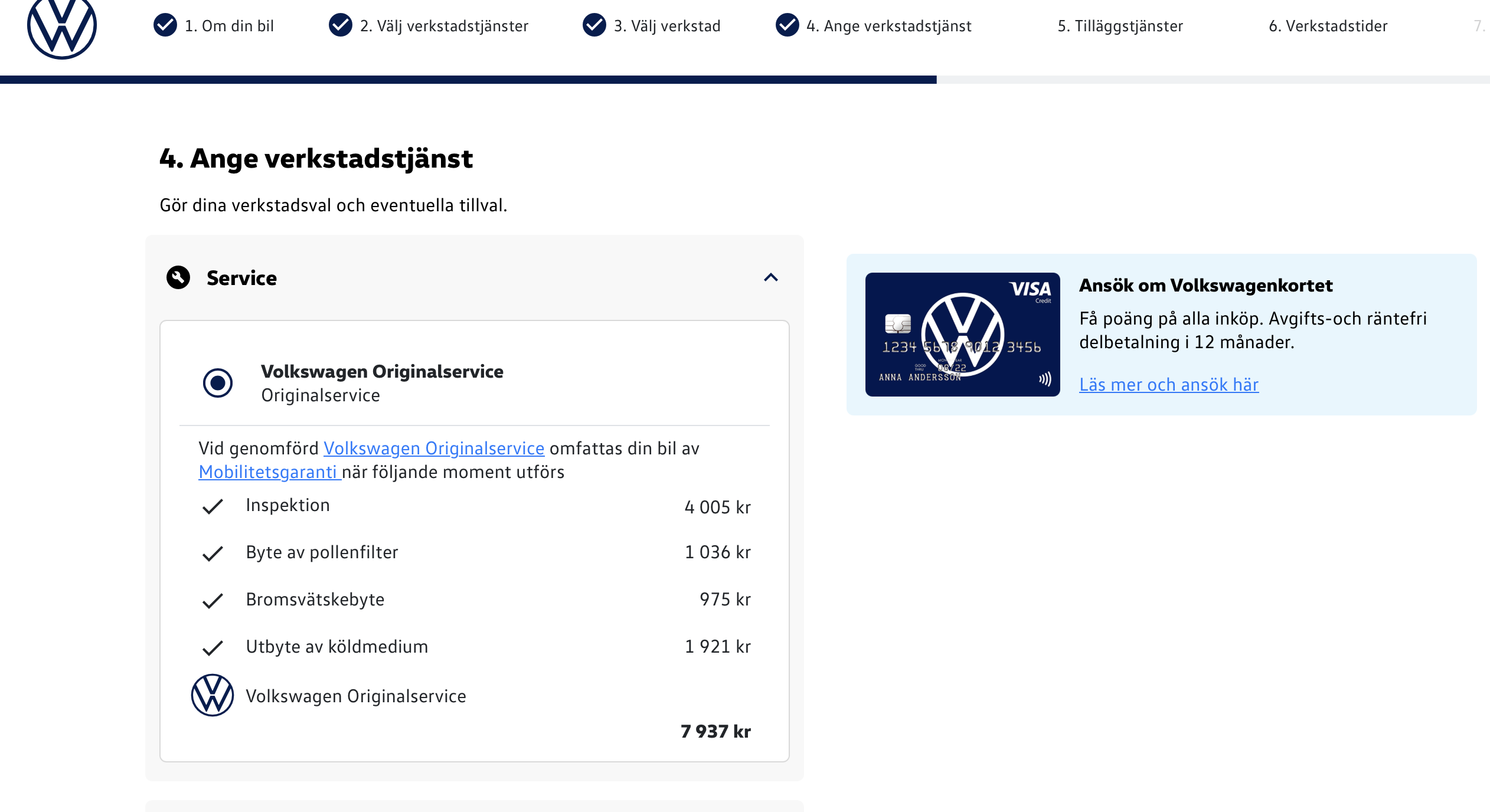Click the total price 7 937 kr
Screen dimensions: 1490x812
(715, 732)
